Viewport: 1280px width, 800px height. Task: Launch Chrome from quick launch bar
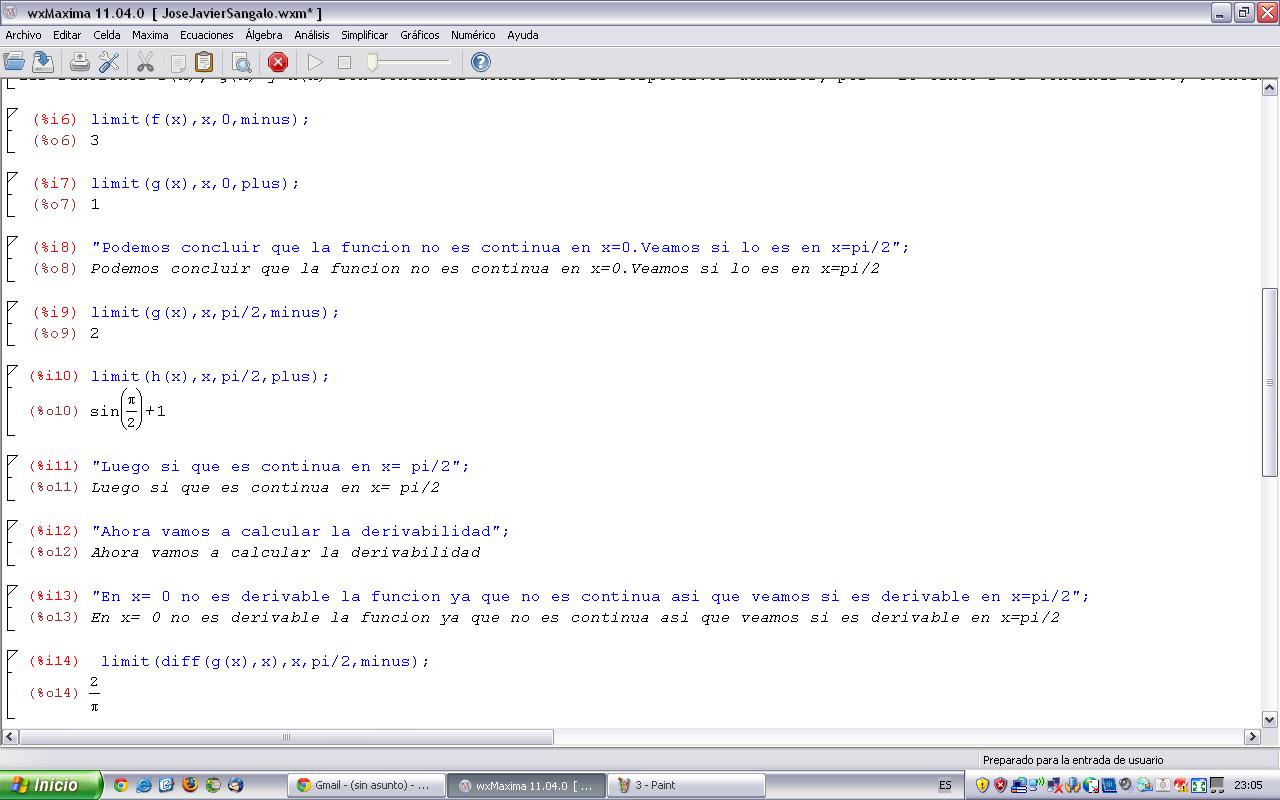coord(121,785)
